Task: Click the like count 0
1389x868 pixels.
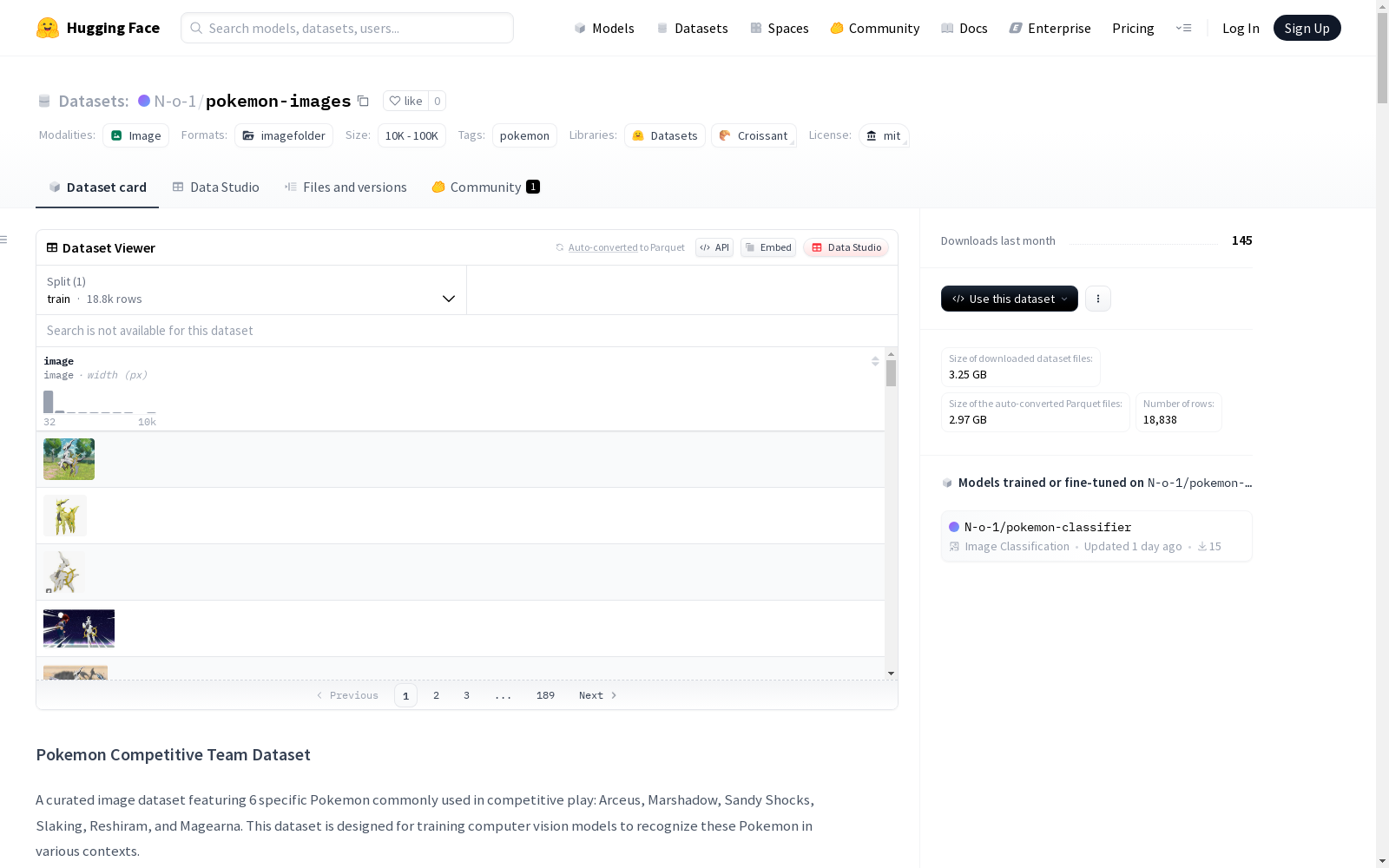Action: 438,101
